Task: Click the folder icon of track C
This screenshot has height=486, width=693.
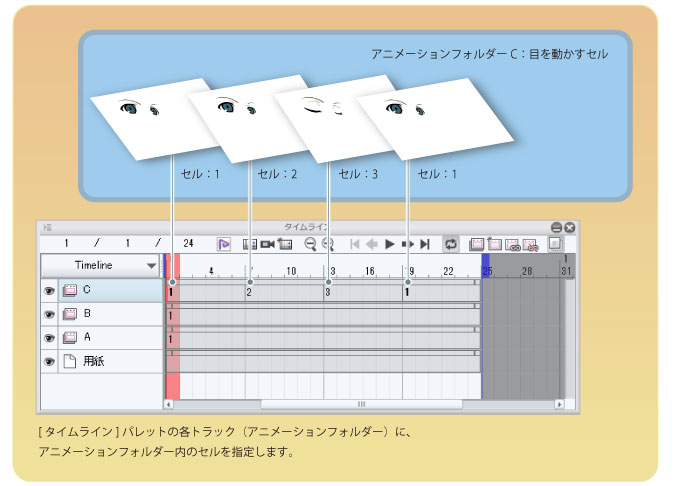Action: tap(70, 290)
